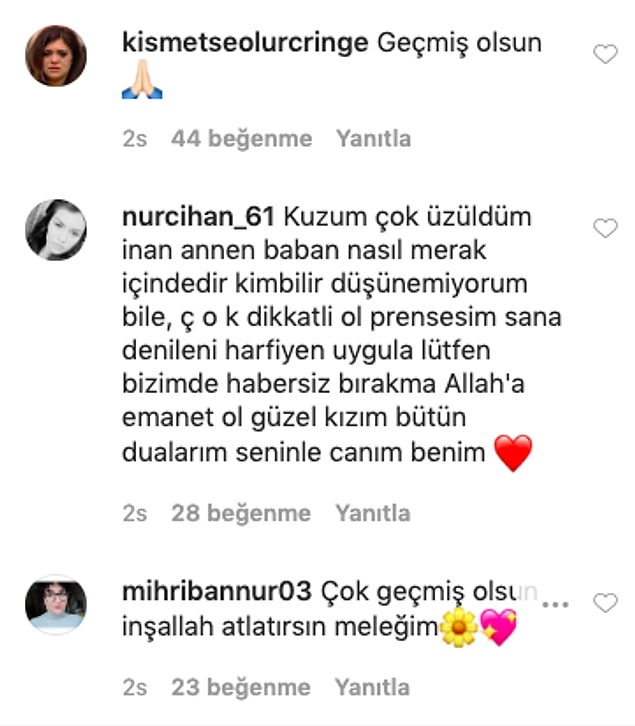The width and height of the screenshot is (635, 726).
Task: Open nurcihan_61's profile avatar
Action: coord(56,230)
